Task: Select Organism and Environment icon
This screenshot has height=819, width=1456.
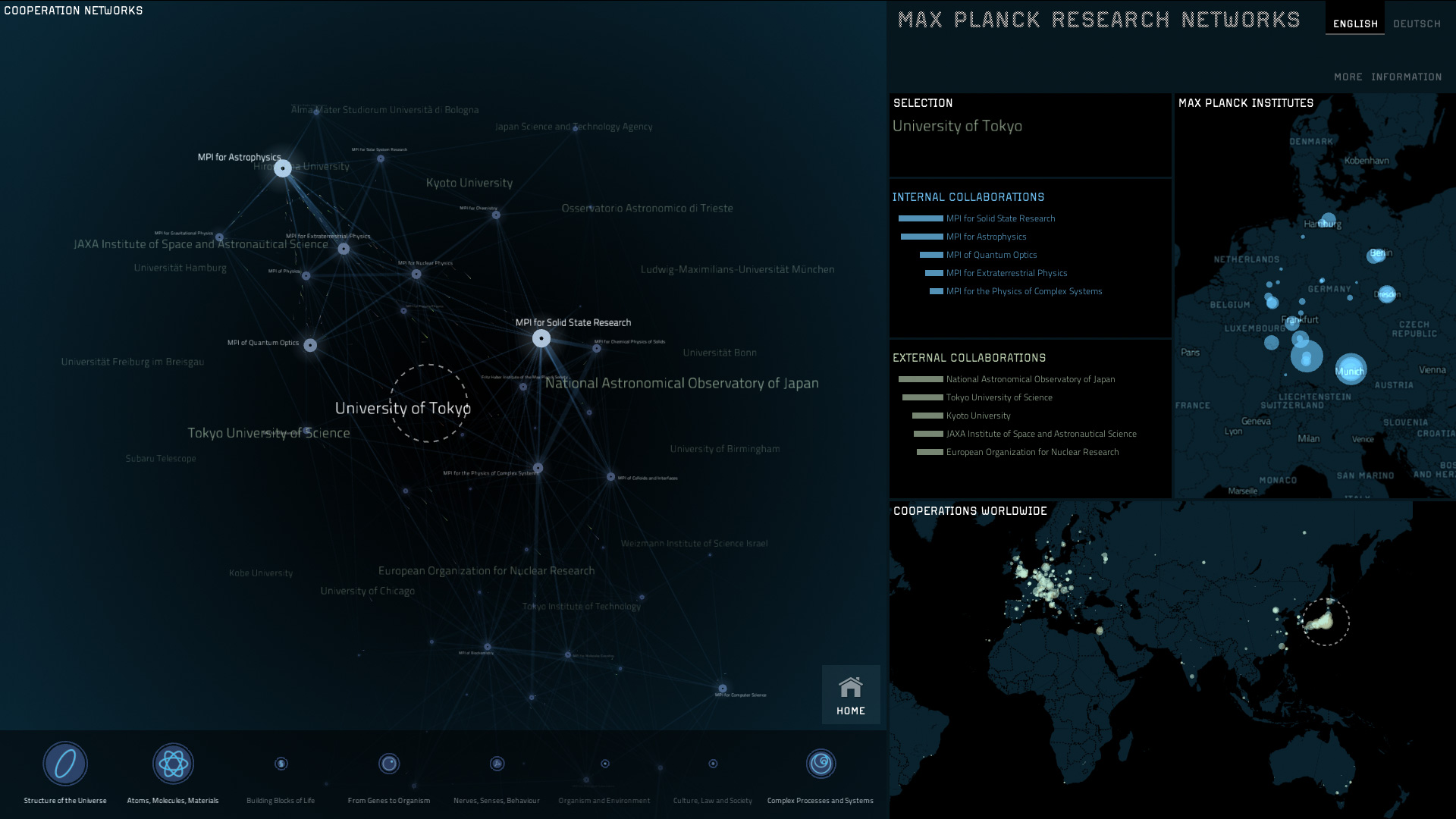Action: click(605, 764)
